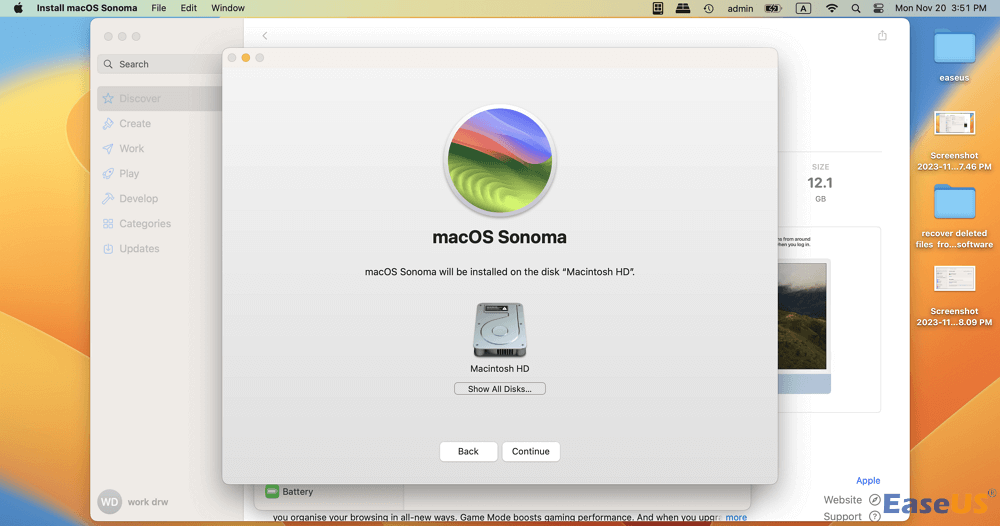Click the Create paintbrush icon
The image size is (1000, 526).
(x=108, y=124)
